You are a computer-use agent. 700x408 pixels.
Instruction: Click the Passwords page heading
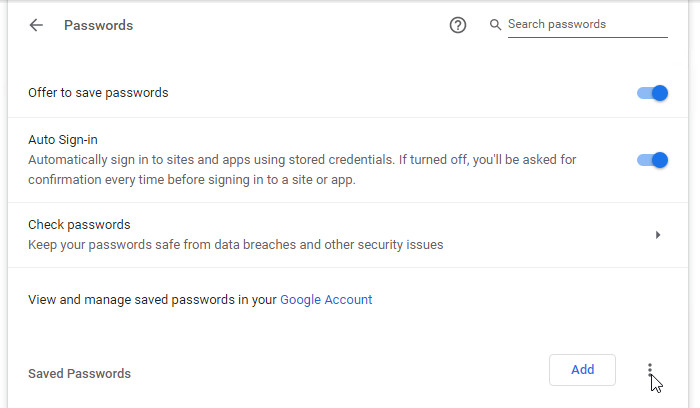(x=98, y=25)
